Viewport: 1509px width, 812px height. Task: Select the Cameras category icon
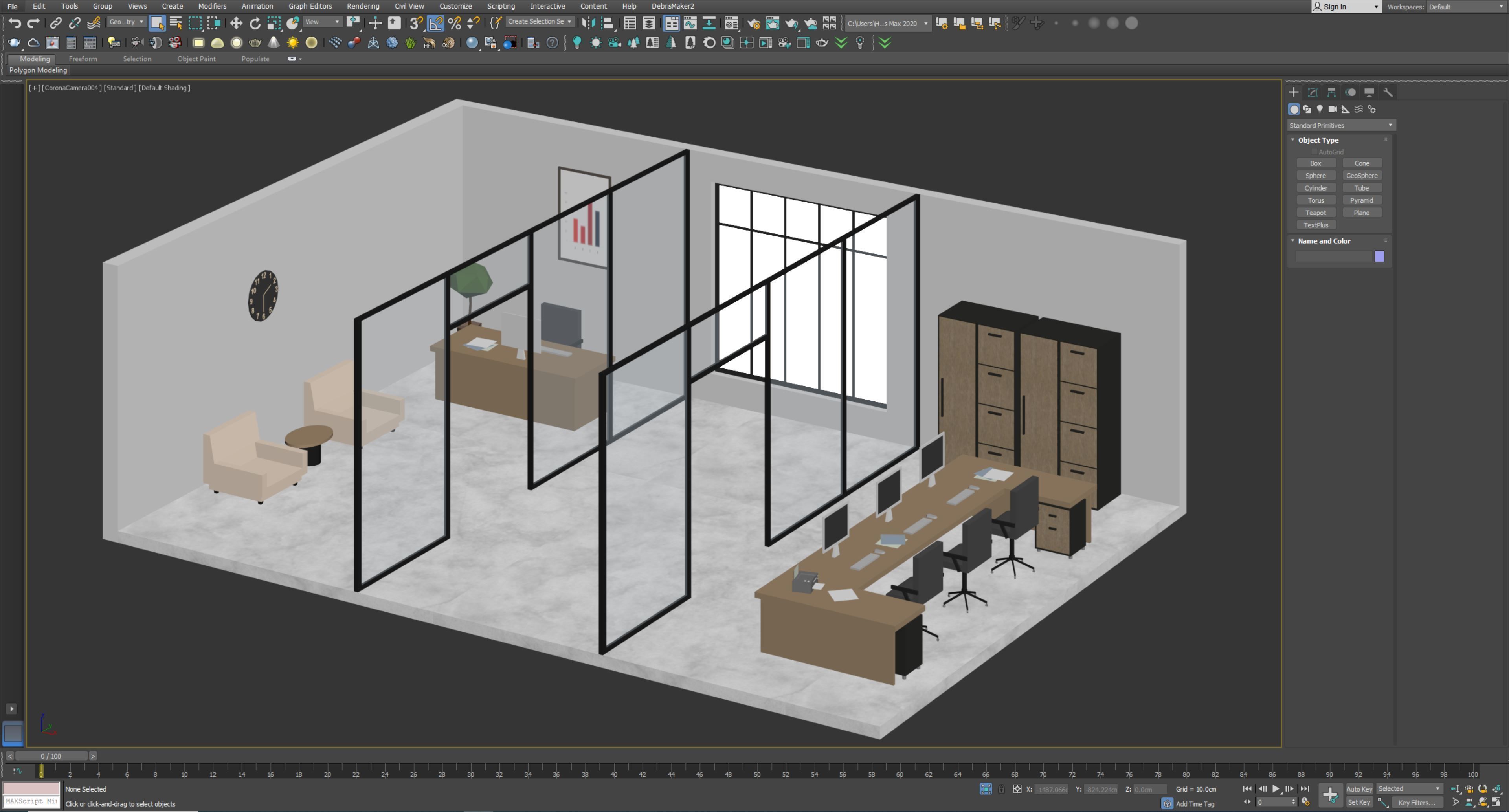[x=1333, y=110]
